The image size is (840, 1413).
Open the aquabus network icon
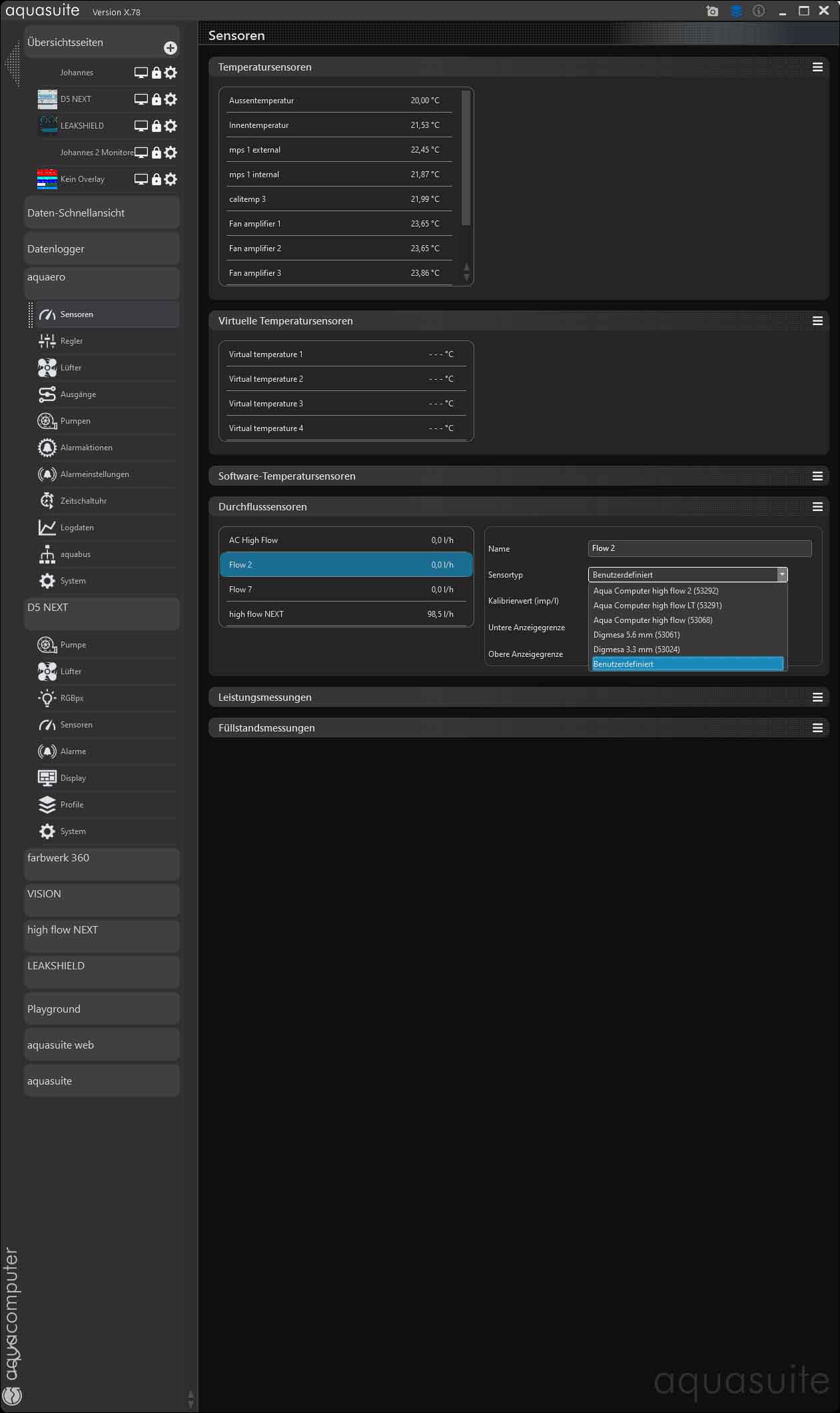47,554
